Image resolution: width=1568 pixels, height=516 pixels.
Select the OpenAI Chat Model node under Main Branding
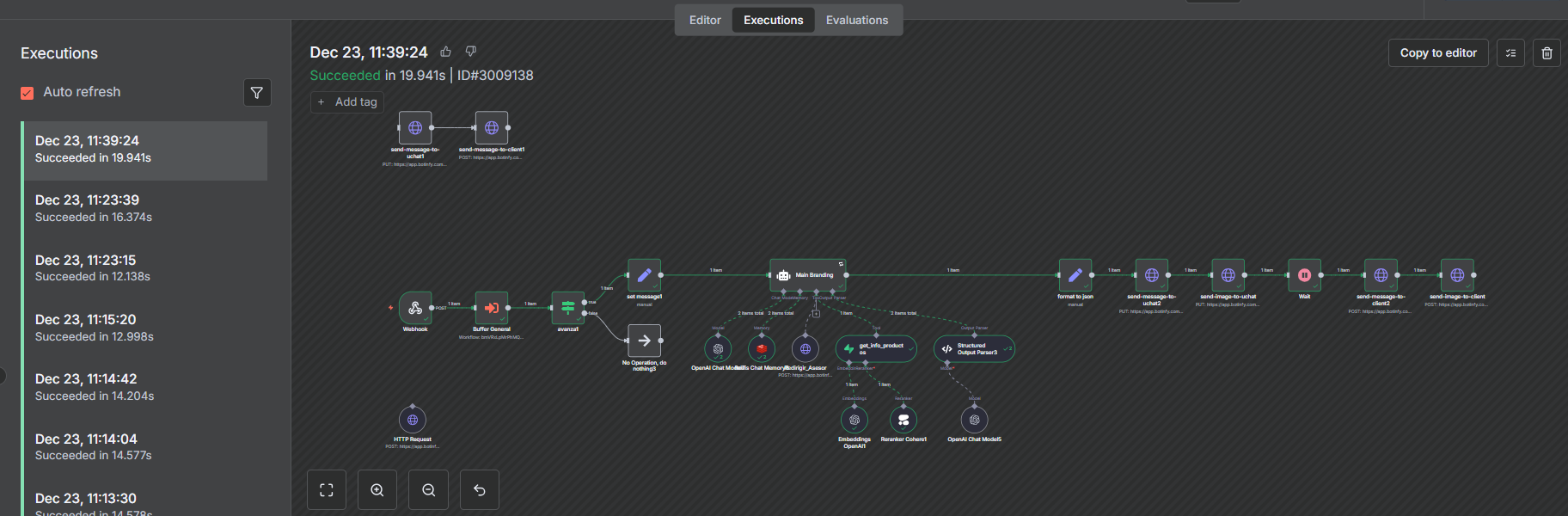tap(718, 349)
